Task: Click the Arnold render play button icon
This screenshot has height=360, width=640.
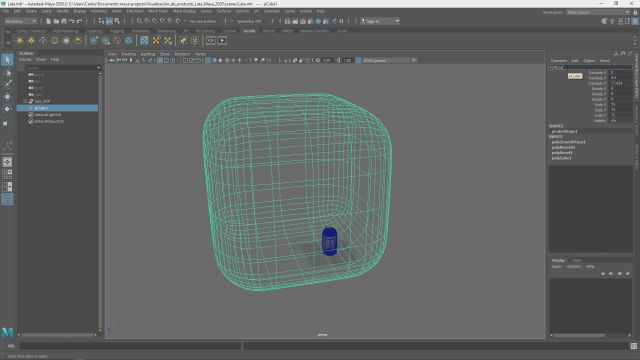Action: pos(222,40)
